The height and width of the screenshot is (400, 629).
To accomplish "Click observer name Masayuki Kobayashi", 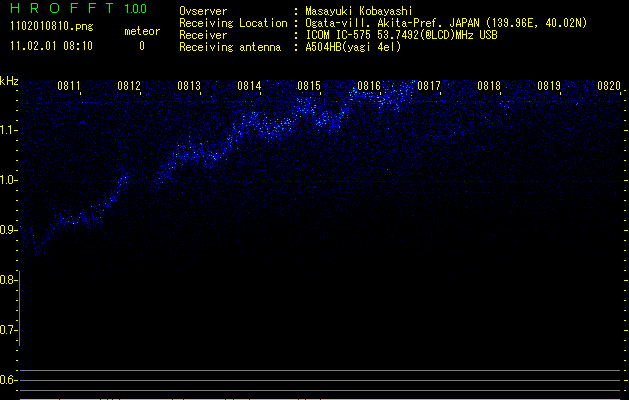I will (359, 11).
